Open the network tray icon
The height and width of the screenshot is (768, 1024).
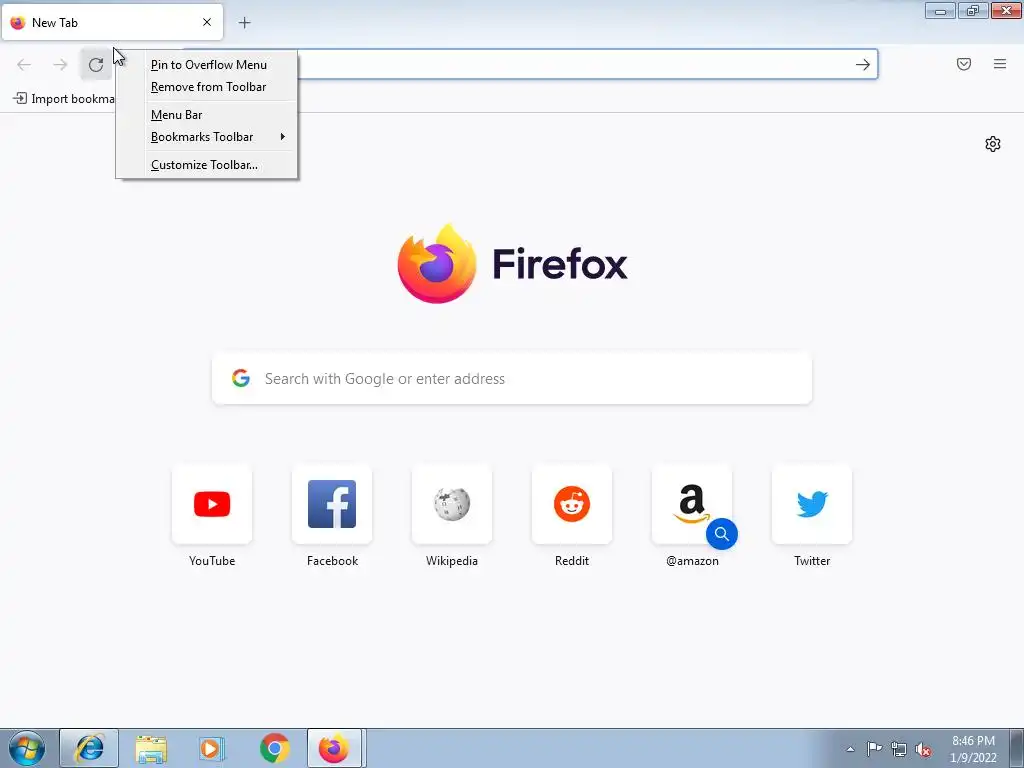[x=899, y=749]
